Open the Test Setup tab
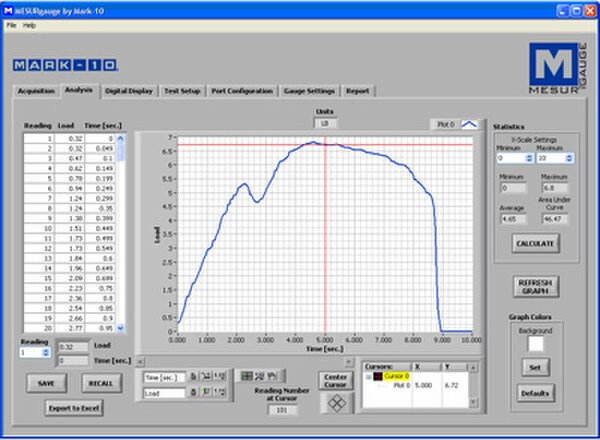Image resolution: width=600 pixels, height=440 pixels. coord(182,91)
